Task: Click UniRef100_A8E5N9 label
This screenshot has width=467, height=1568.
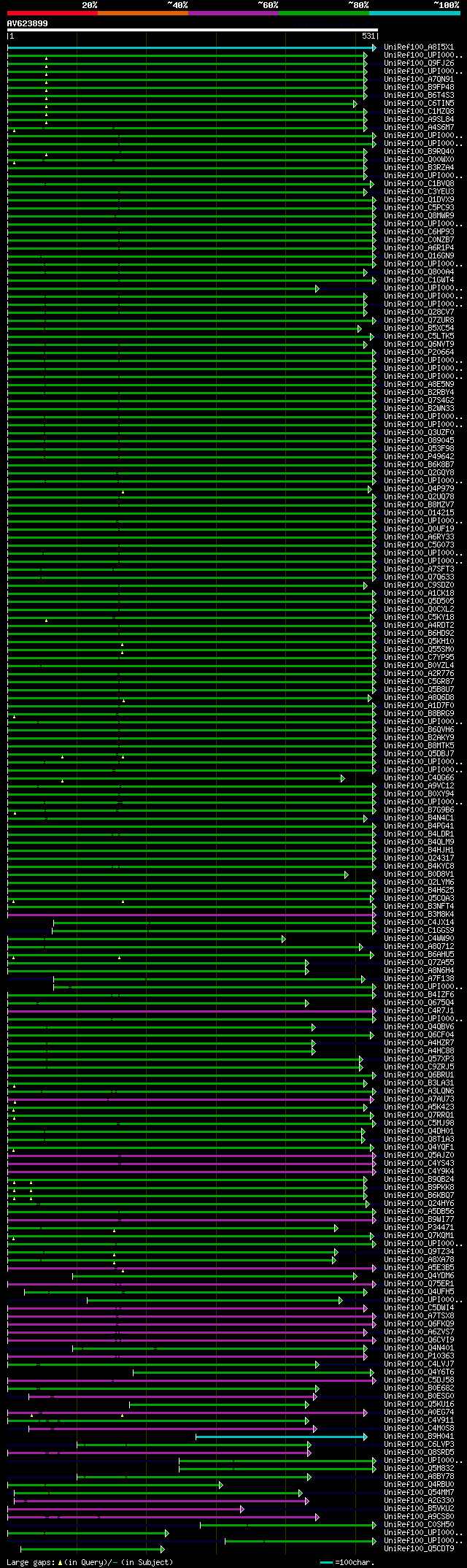Action: [419, 385]
